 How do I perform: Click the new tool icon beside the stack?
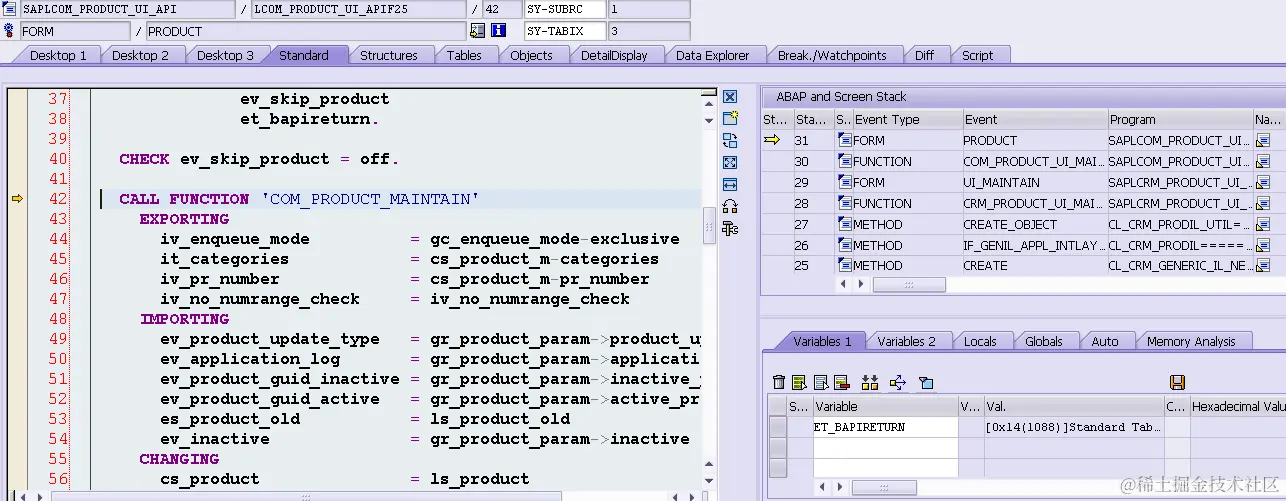point(730,119)
